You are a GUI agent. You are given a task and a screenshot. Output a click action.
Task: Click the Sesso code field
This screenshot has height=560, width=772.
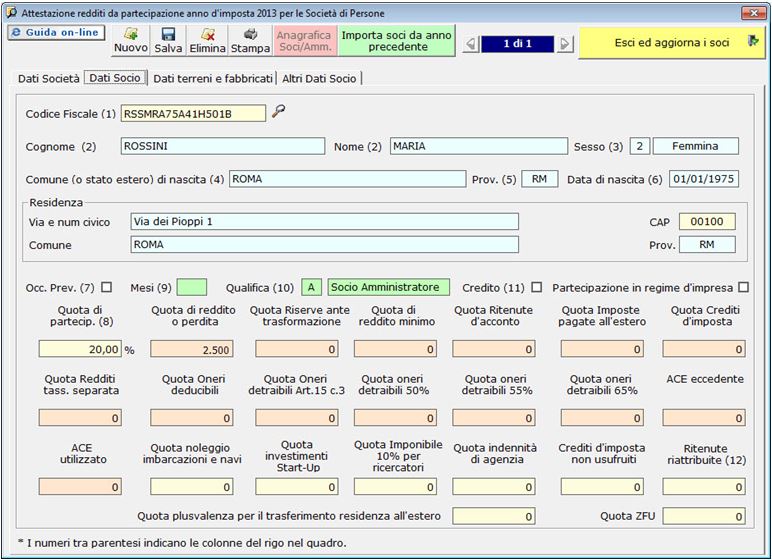[x=640, y=146]
